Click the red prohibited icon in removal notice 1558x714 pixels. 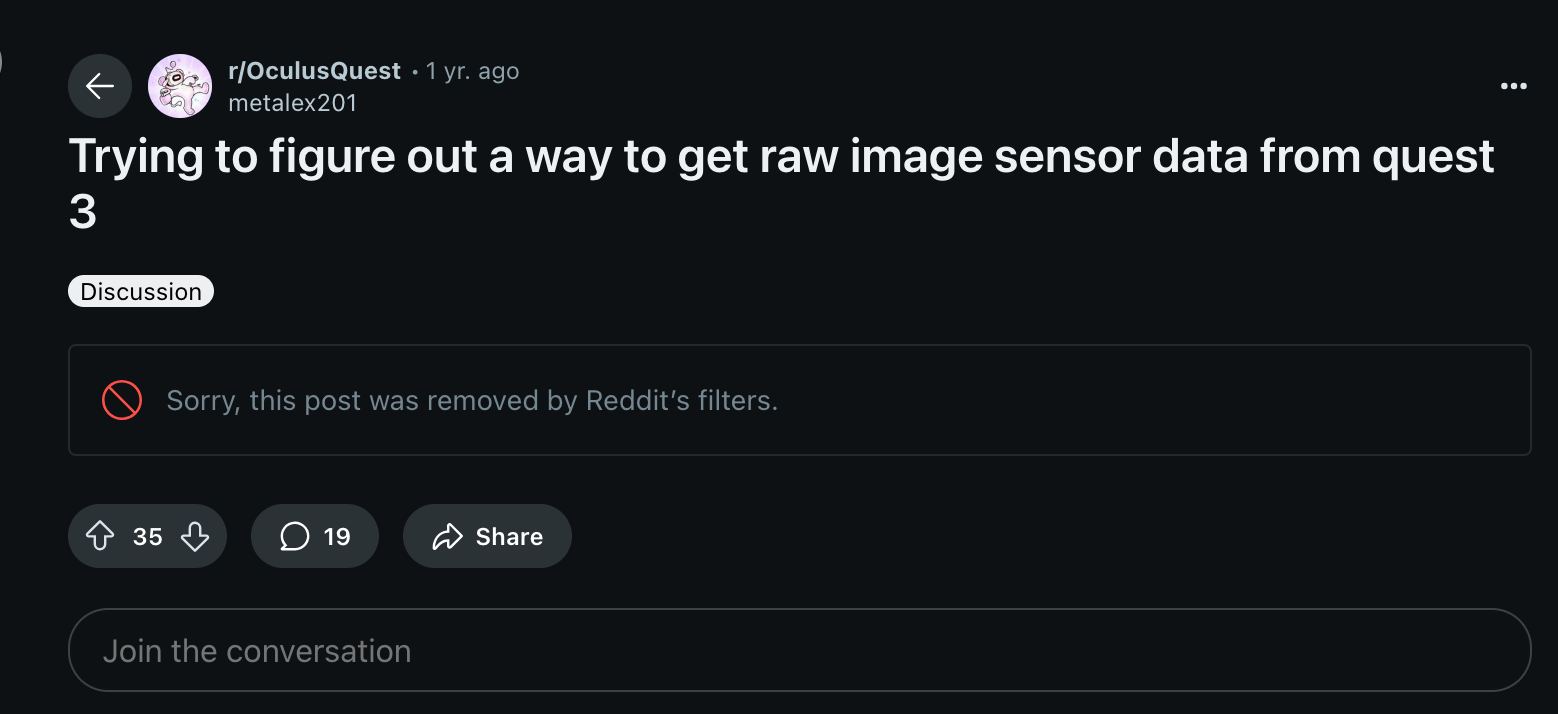122,400
